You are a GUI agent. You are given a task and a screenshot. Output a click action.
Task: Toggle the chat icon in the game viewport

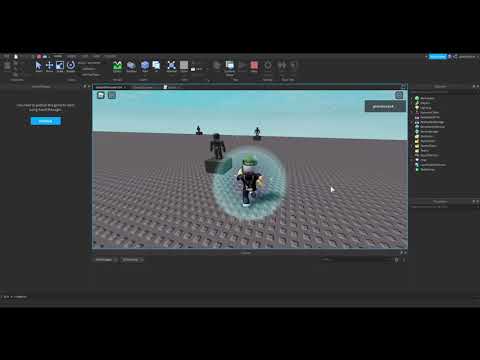pyautogui.click(x=112, y=95)
